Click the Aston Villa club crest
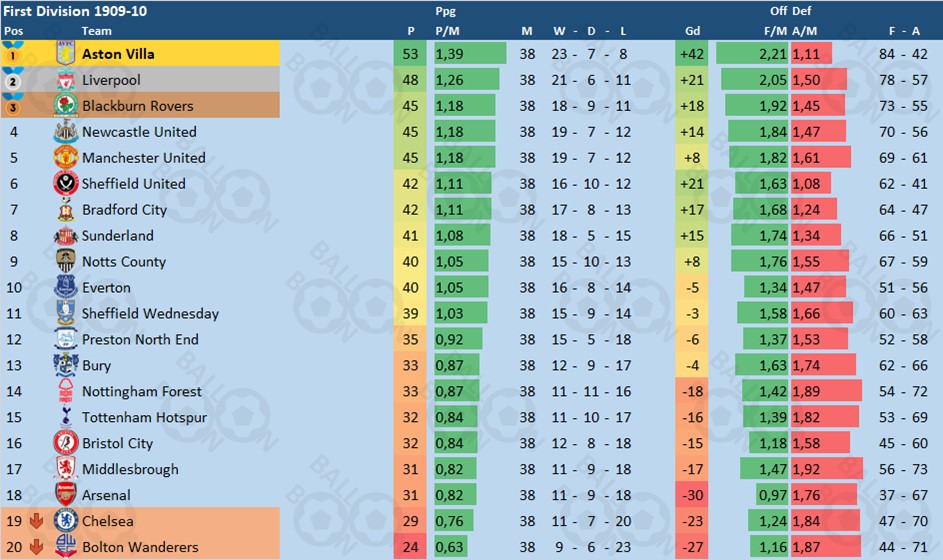 click(66, 54)
